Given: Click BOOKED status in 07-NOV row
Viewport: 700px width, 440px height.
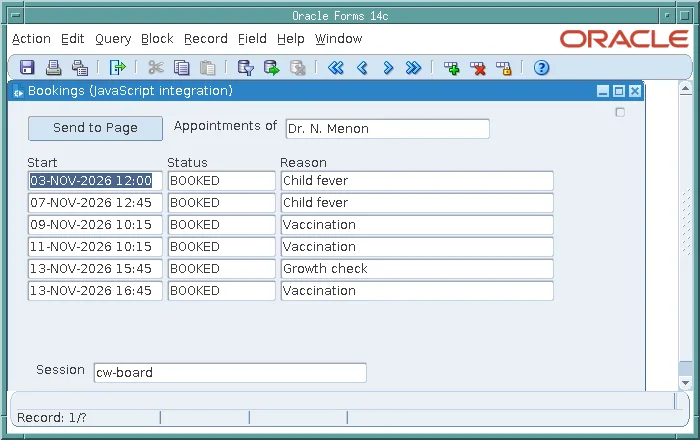Looking at the screenshot, I should 221,203.
